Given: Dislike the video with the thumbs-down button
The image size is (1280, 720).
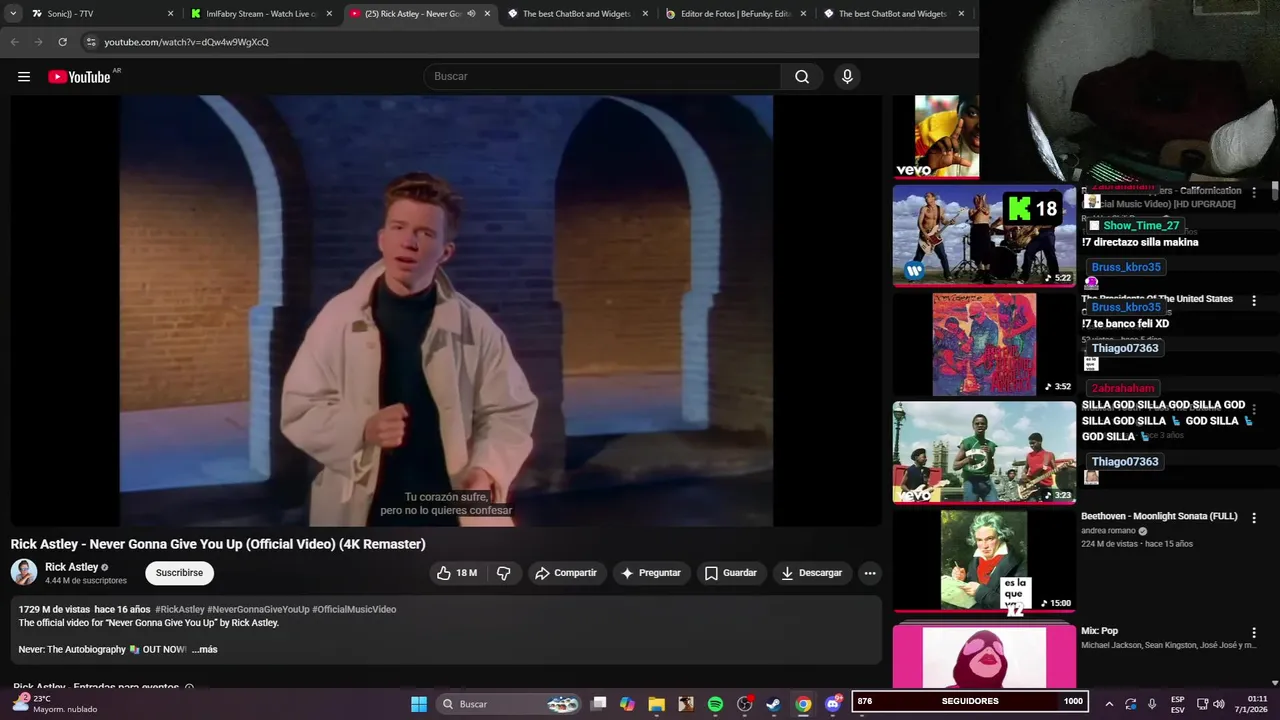Looking at the screenshot, I should pyautogui.click(x=504, y=573).
